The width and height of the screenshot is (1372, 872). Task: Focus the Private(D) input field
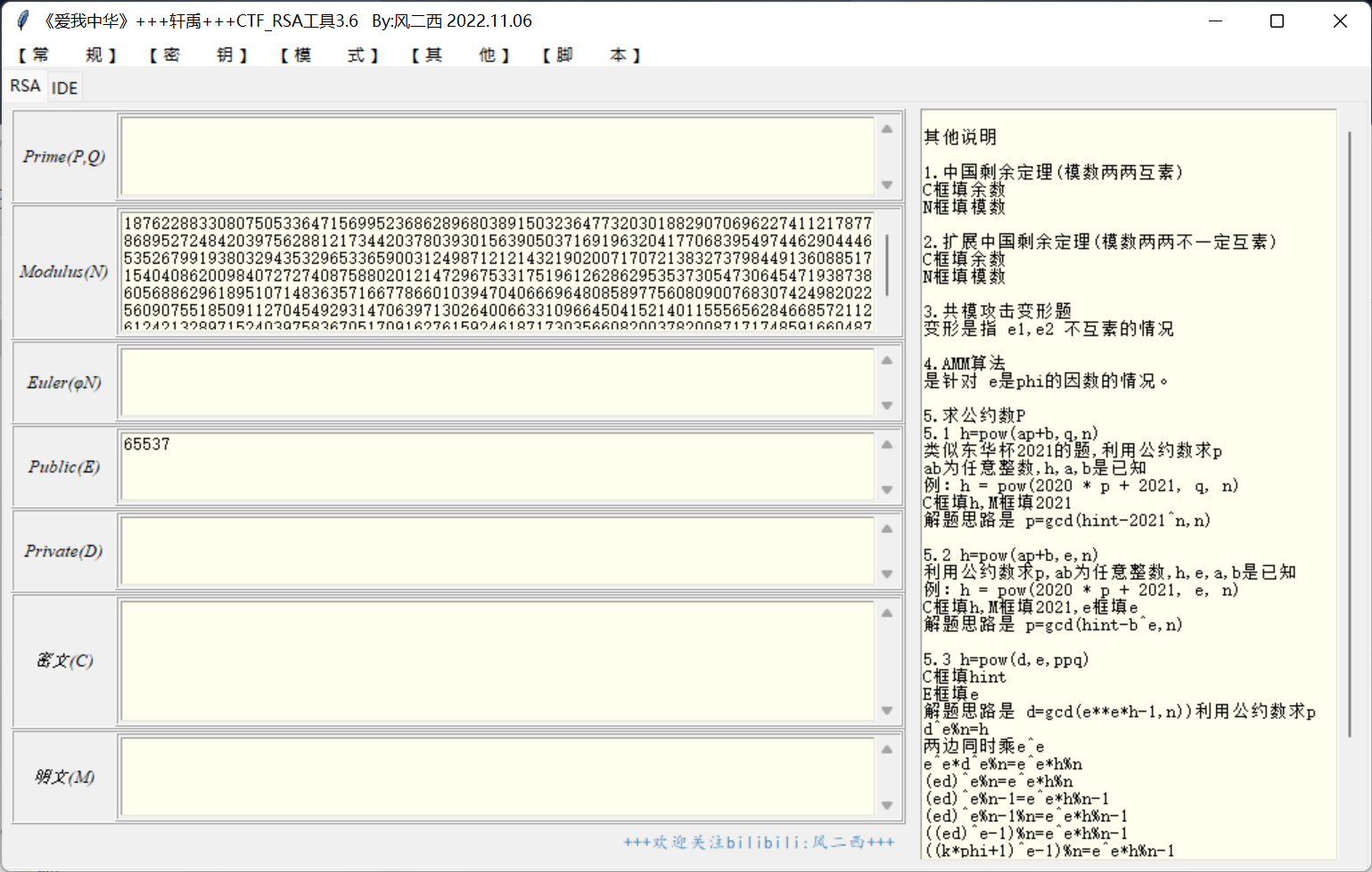[x=497, y=551]
